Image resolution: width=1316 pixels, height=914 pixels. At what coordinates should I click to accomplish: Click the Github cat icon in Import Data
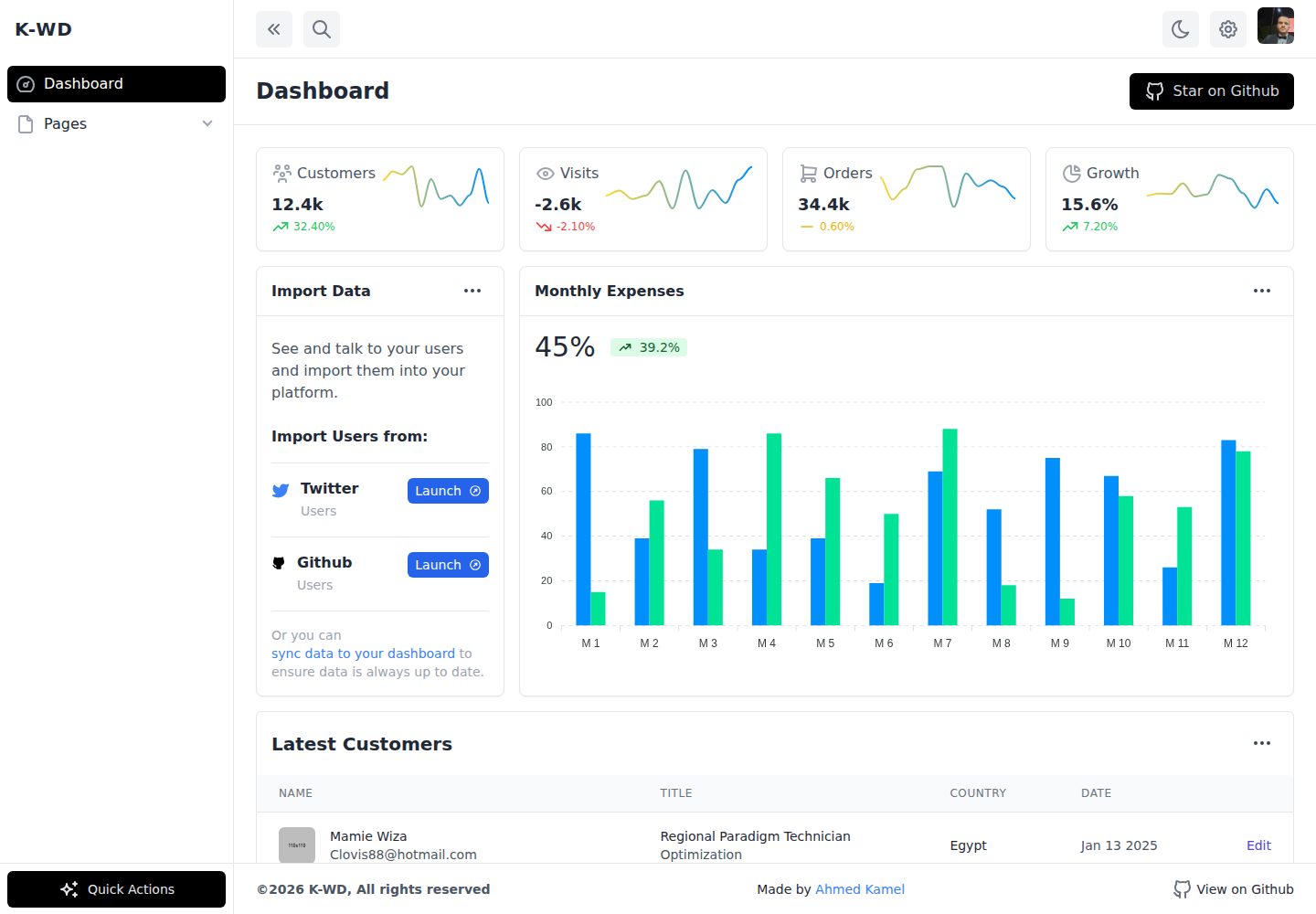coord(279,563)
